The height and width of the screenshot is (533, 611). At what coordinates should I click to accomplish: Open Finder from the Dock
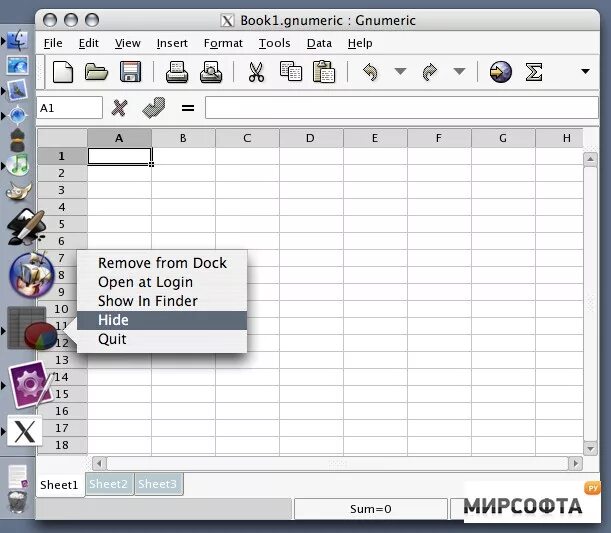tap(18, 40)
